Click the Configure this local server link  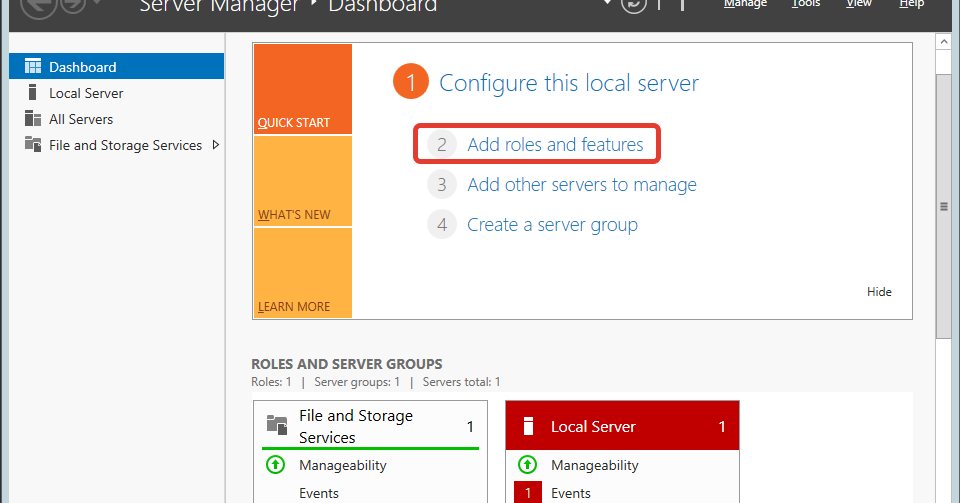pos(569,83)
